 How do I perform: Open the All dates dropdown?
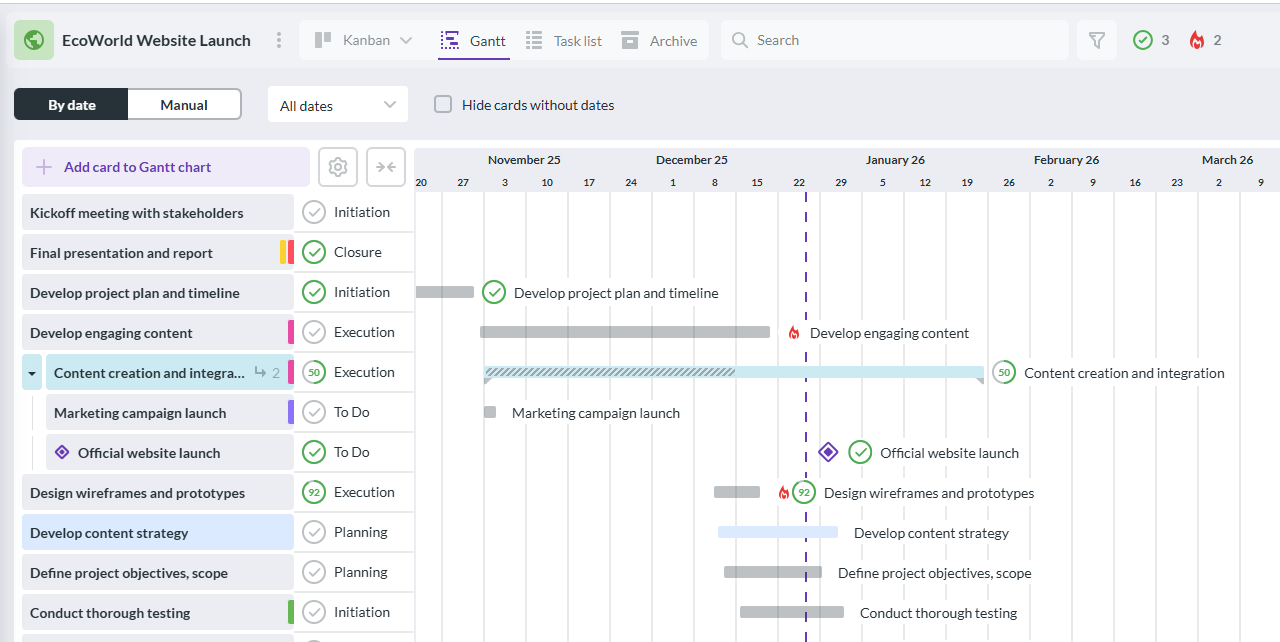click(337, 103)
